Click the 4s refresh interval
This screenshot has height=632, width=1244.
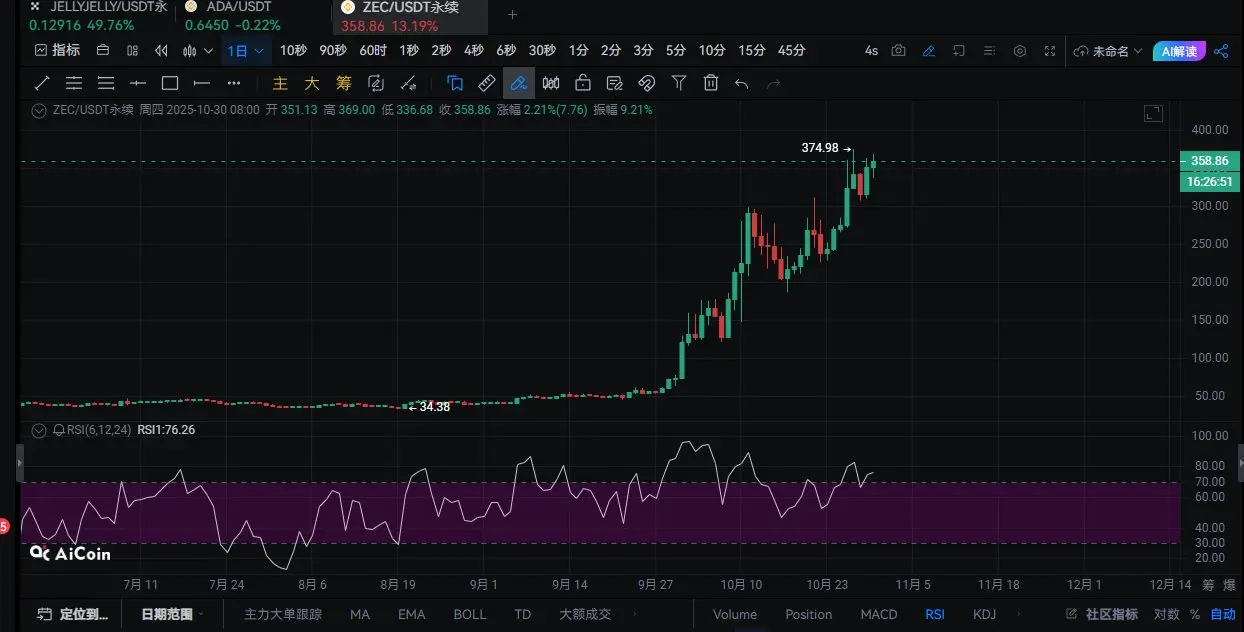pyautogui.click(x=871, y=50)
